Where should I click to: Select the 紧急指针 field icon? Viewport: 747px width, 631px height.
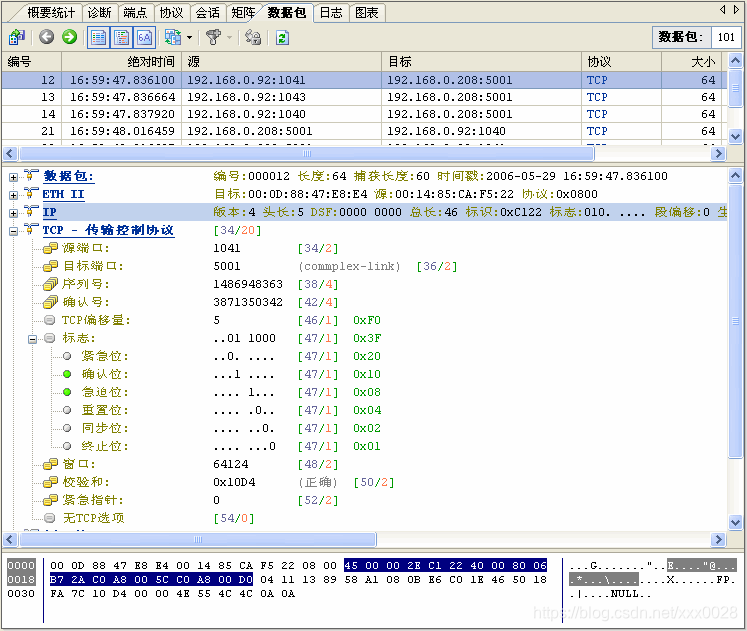50,501
